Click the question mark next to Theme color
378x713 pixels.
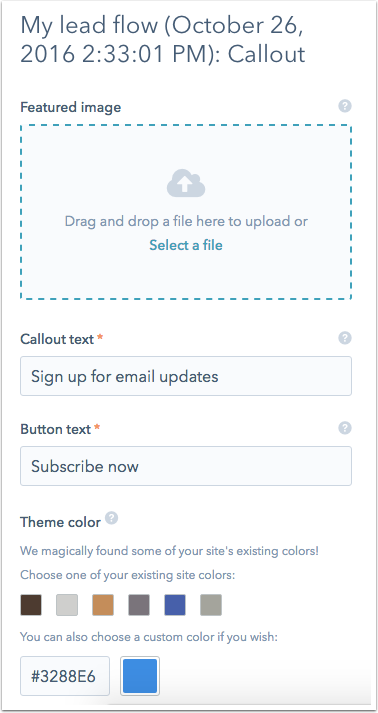pos(111,518)
